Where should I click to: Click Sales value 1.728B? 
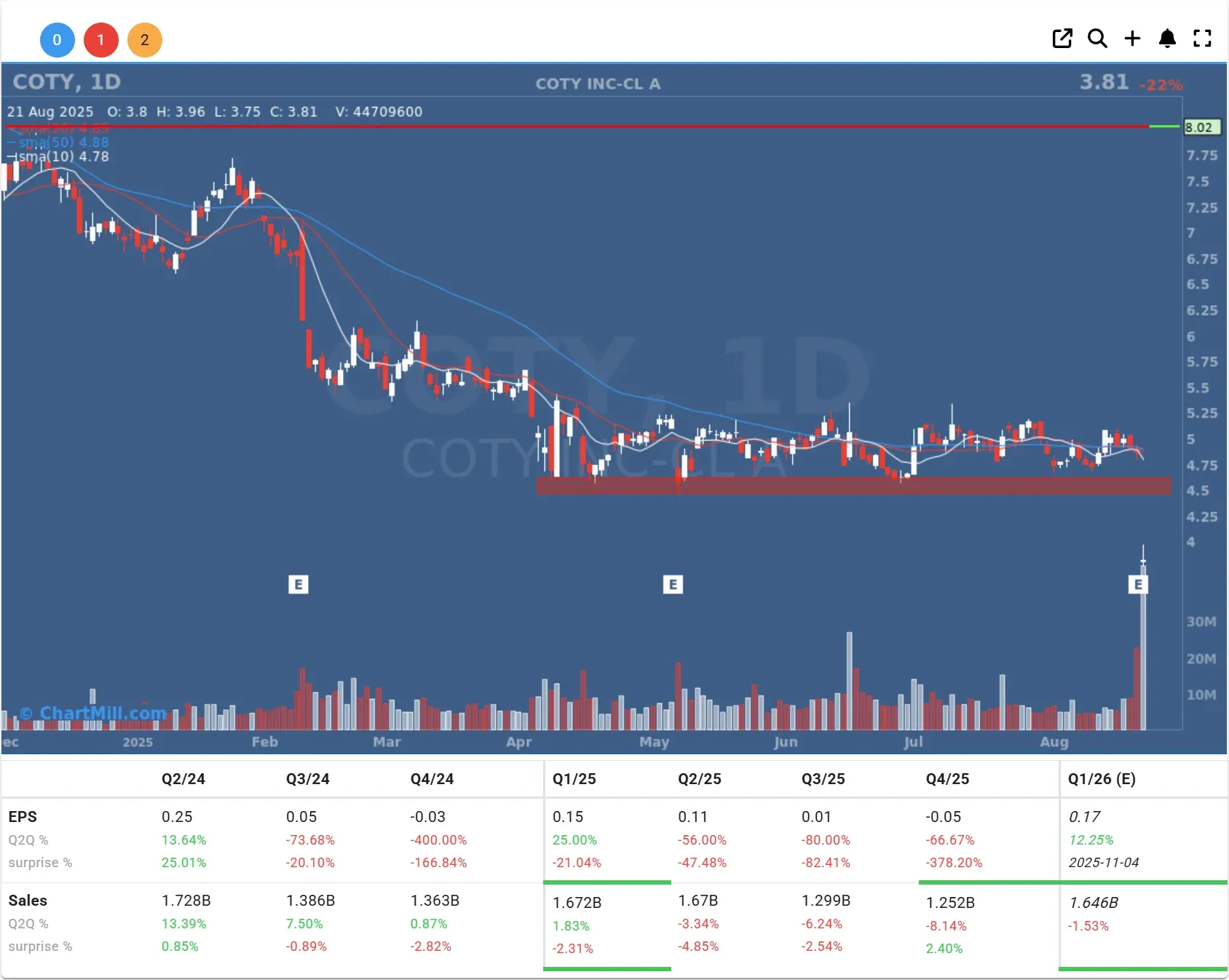click(x=186, y=901)
